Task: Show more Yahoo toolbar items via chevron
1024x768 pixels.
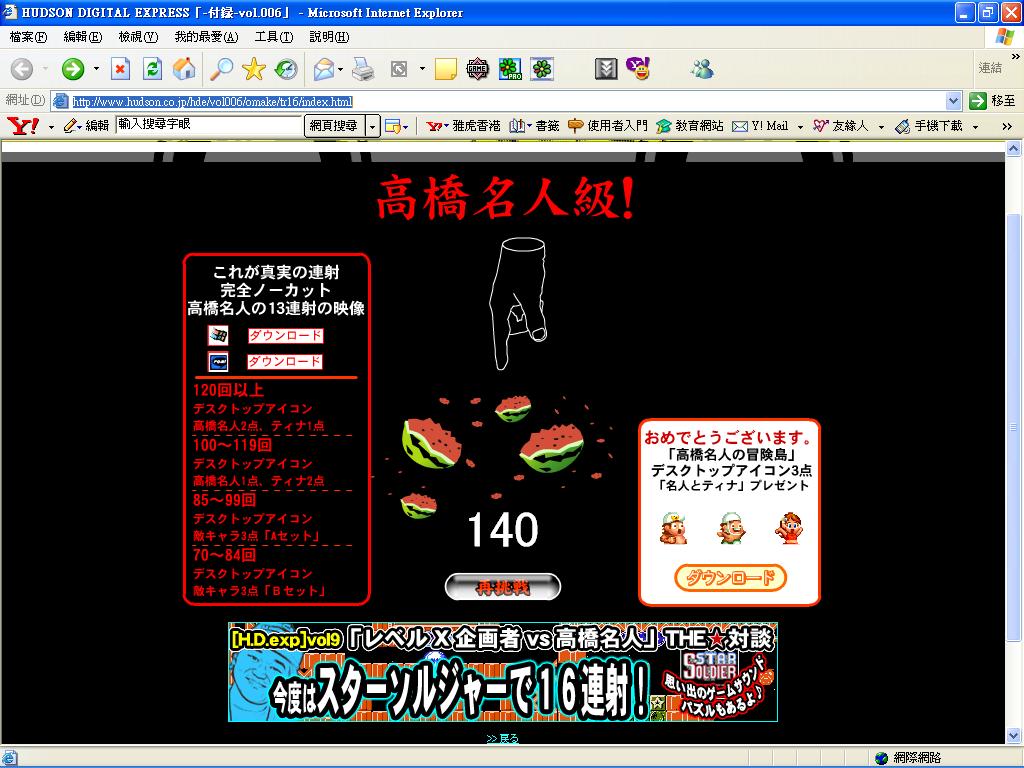Action: (1007, 126)
